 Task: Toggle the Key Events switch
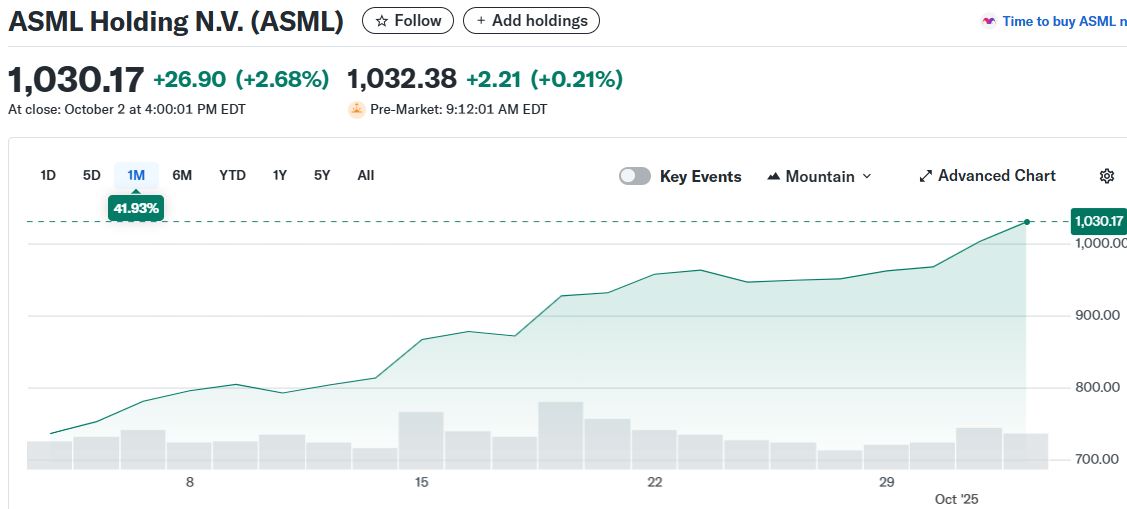point(635,176)
